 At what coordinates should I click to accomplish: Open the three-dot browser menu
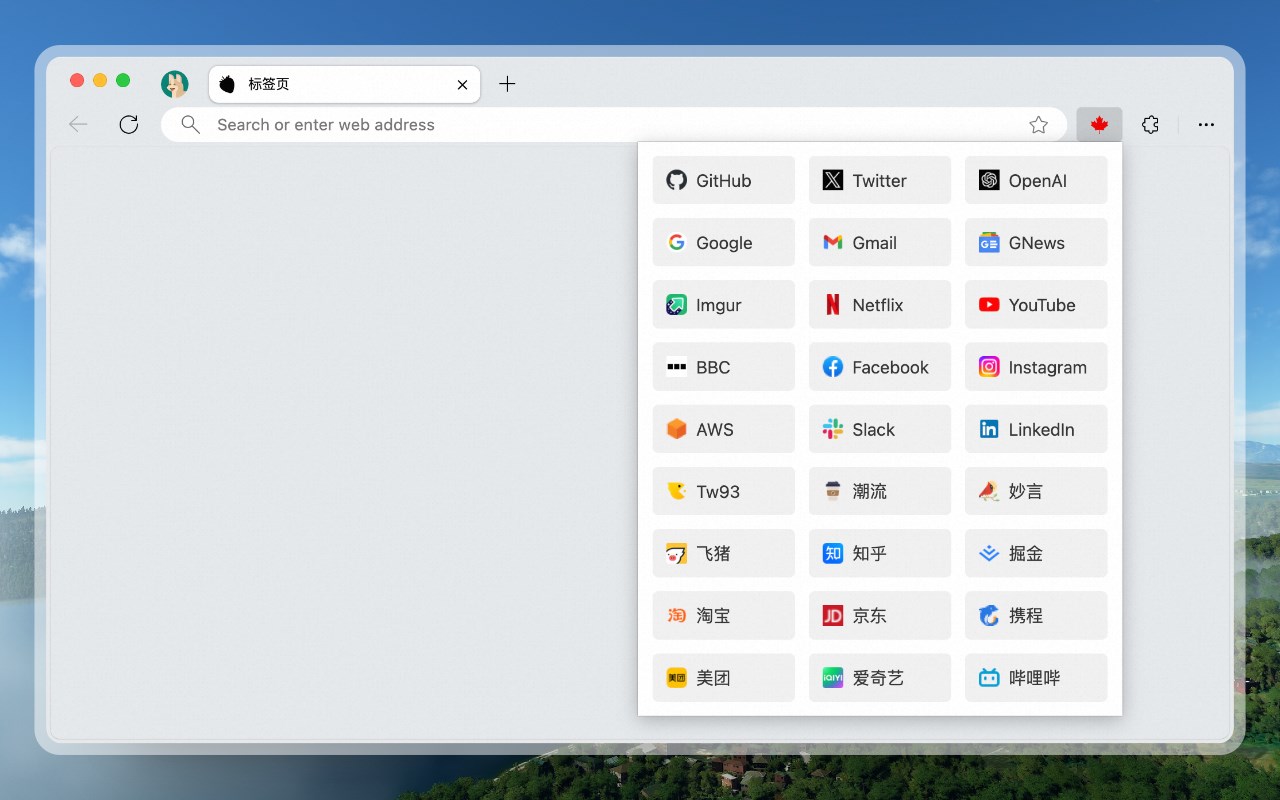click(x=1206, y=125)
